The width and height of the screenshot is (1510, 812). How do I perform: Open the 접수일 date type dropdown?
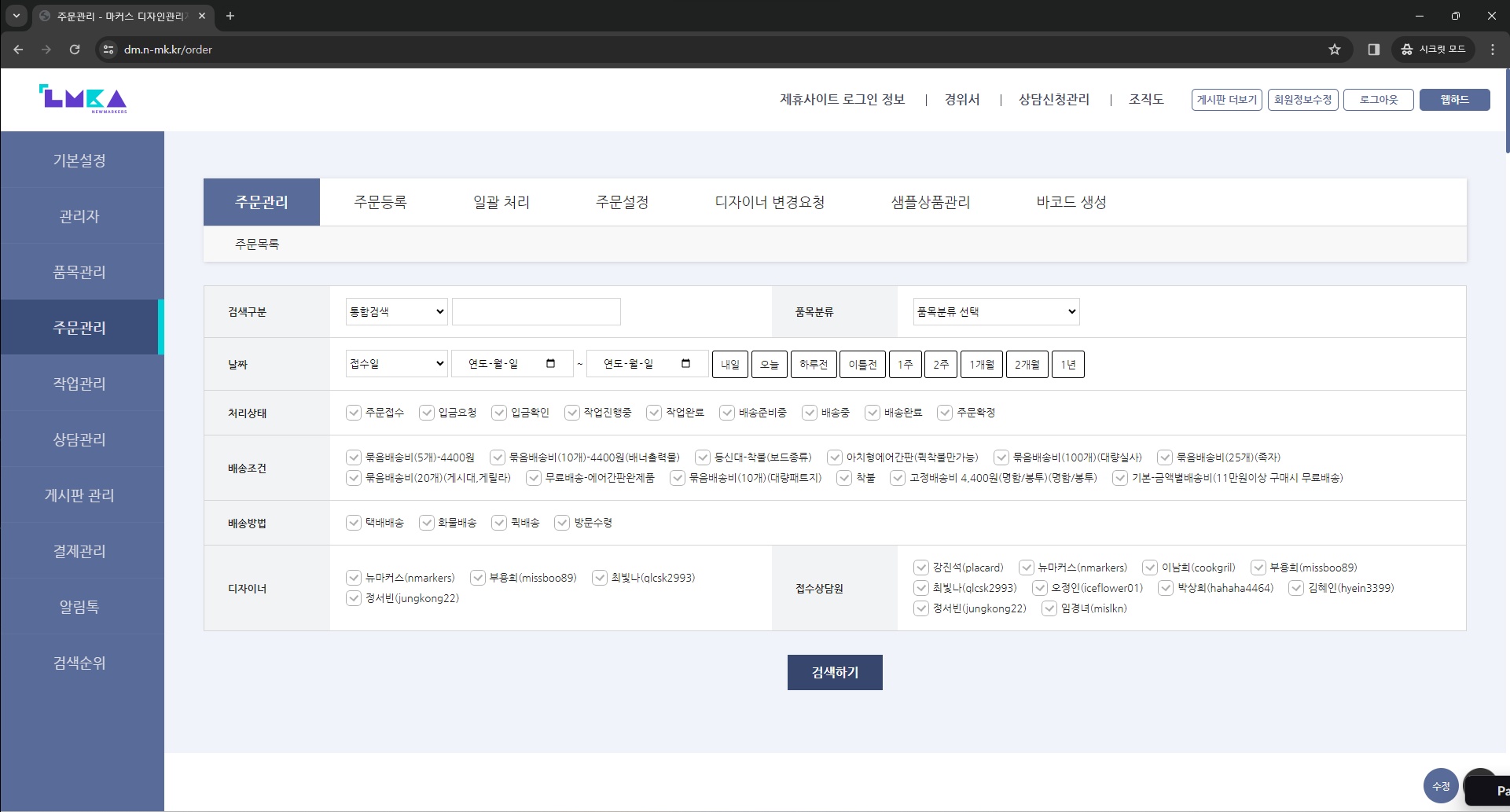(x=397, y=363)
